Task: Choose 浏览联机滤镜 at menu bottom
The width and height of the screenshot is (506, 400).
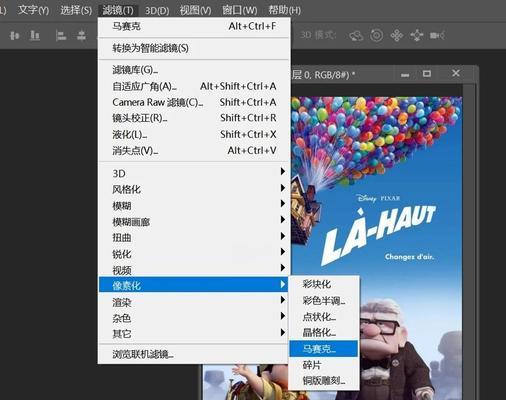Action: (x=194, y=354)
